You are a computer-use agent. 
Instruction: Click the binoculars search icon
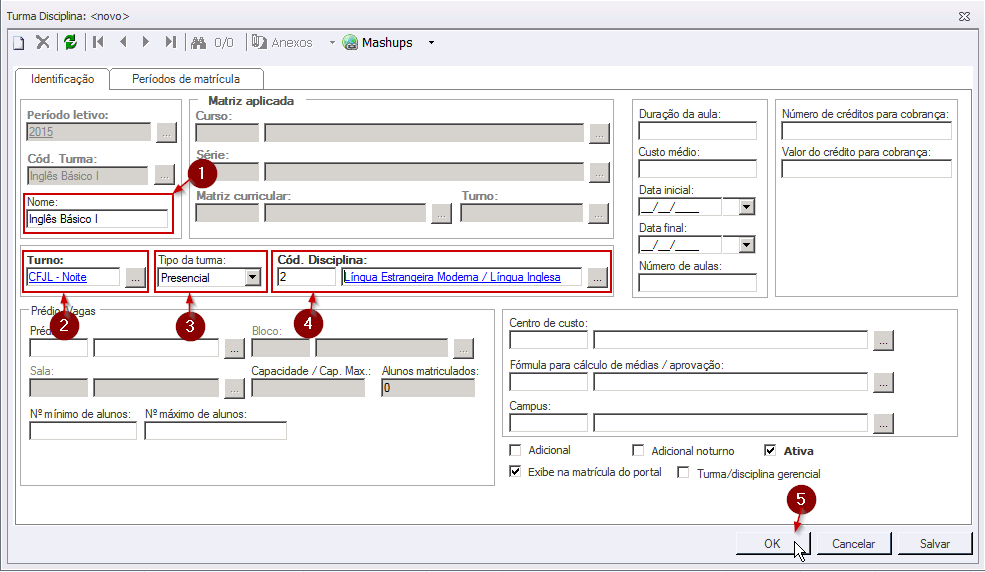coord(198,43)
